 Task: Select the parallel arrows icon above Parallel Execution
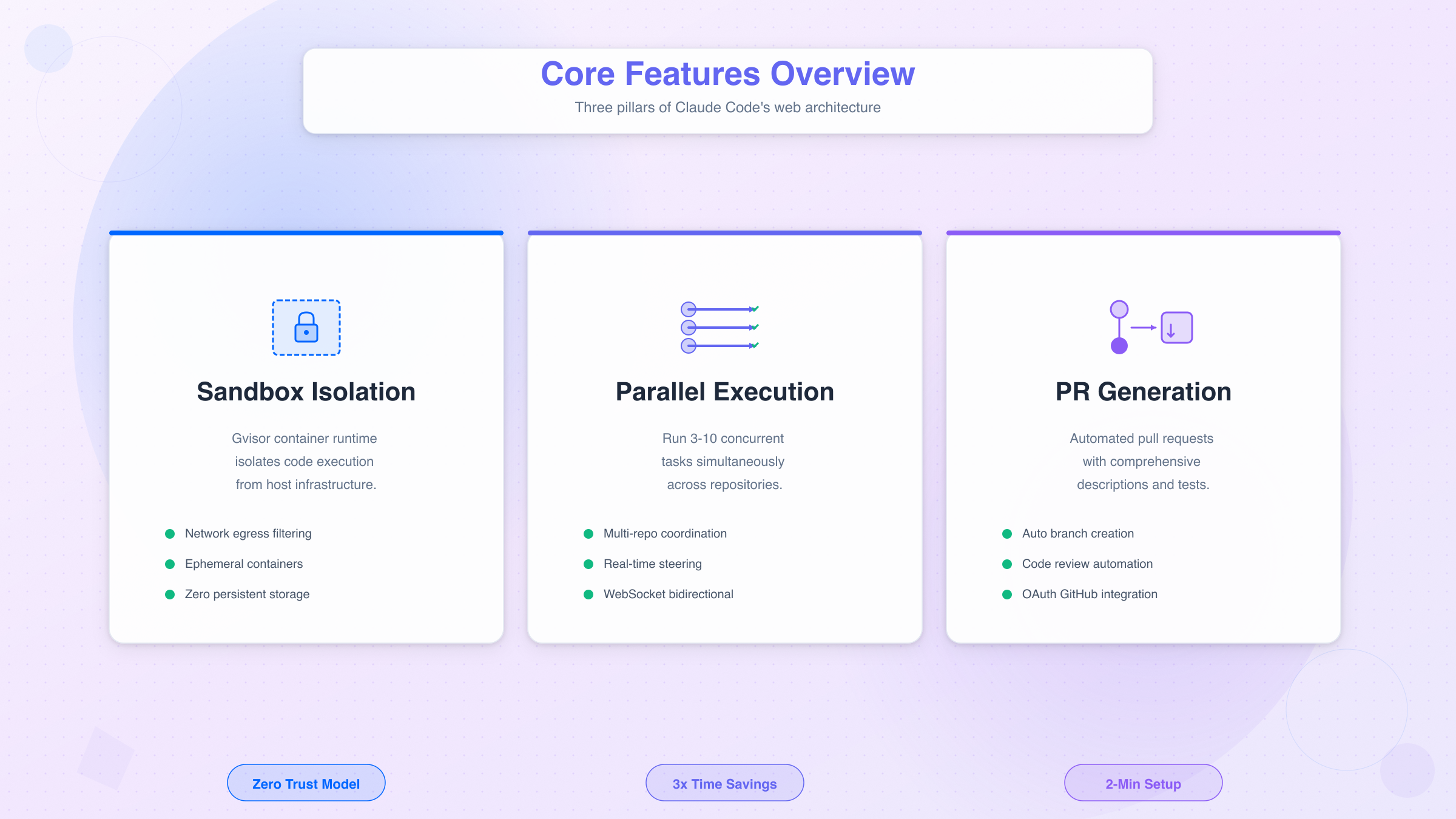click(x=722, y=328)
